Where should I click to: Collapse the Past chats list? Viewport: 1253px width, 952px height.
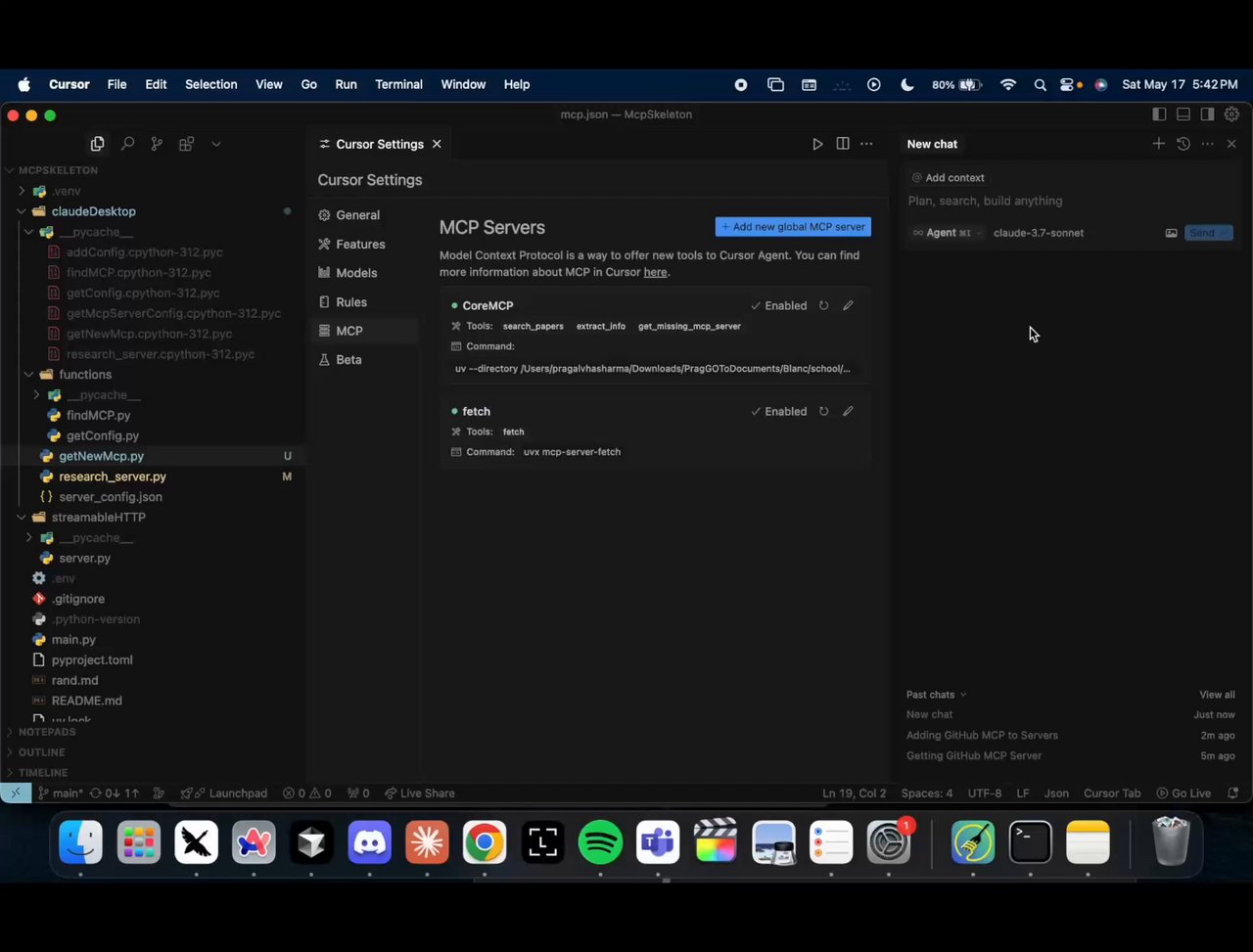[x=937, y=695]
